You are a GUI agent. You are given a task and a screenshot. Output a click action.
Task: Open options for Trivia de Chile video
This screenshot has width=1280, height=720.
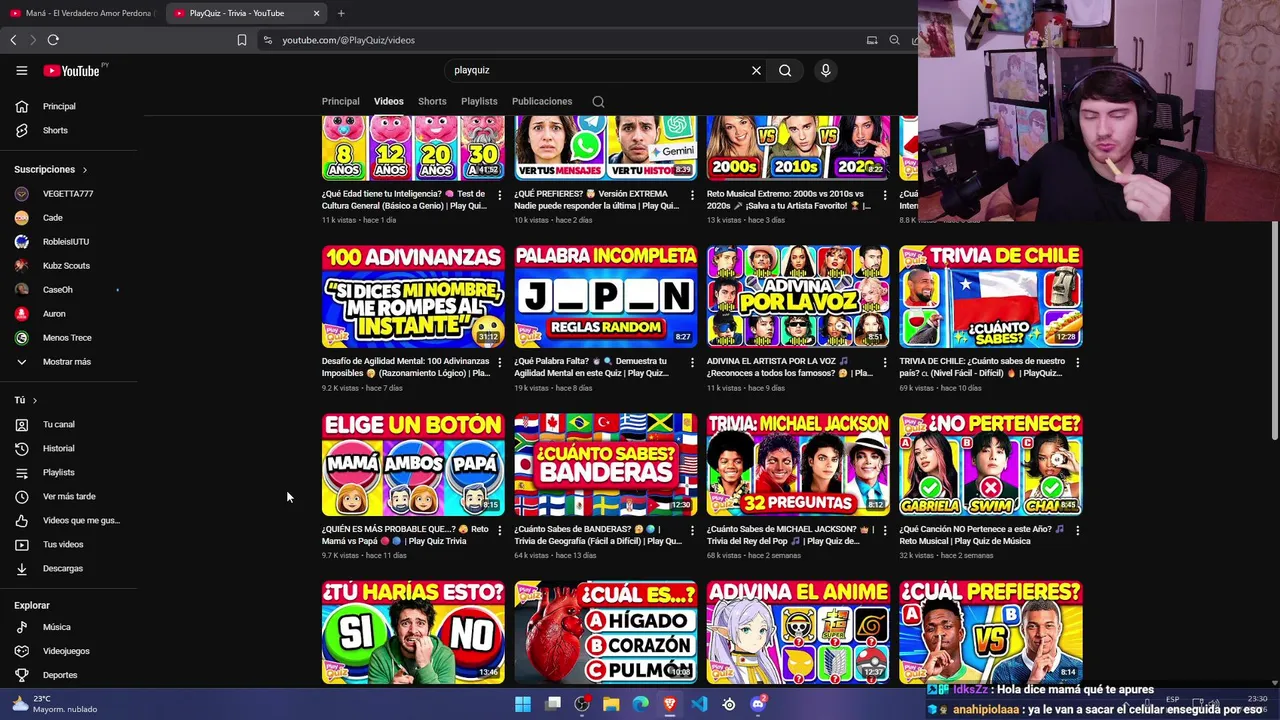1077,363
